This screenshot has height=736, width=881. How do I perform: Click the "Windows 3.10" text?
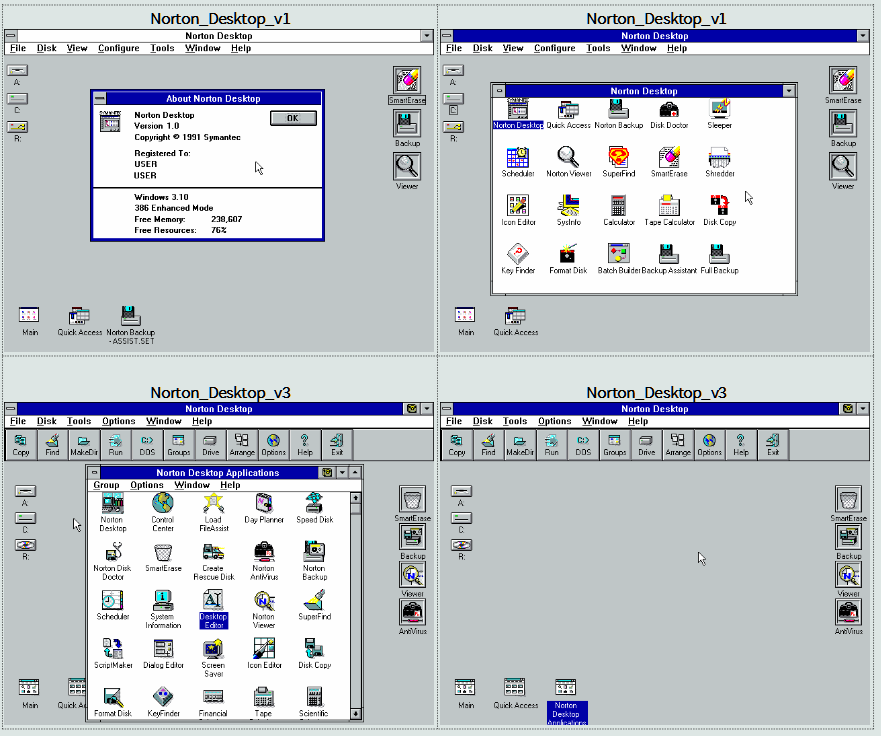tap(161, 197)
